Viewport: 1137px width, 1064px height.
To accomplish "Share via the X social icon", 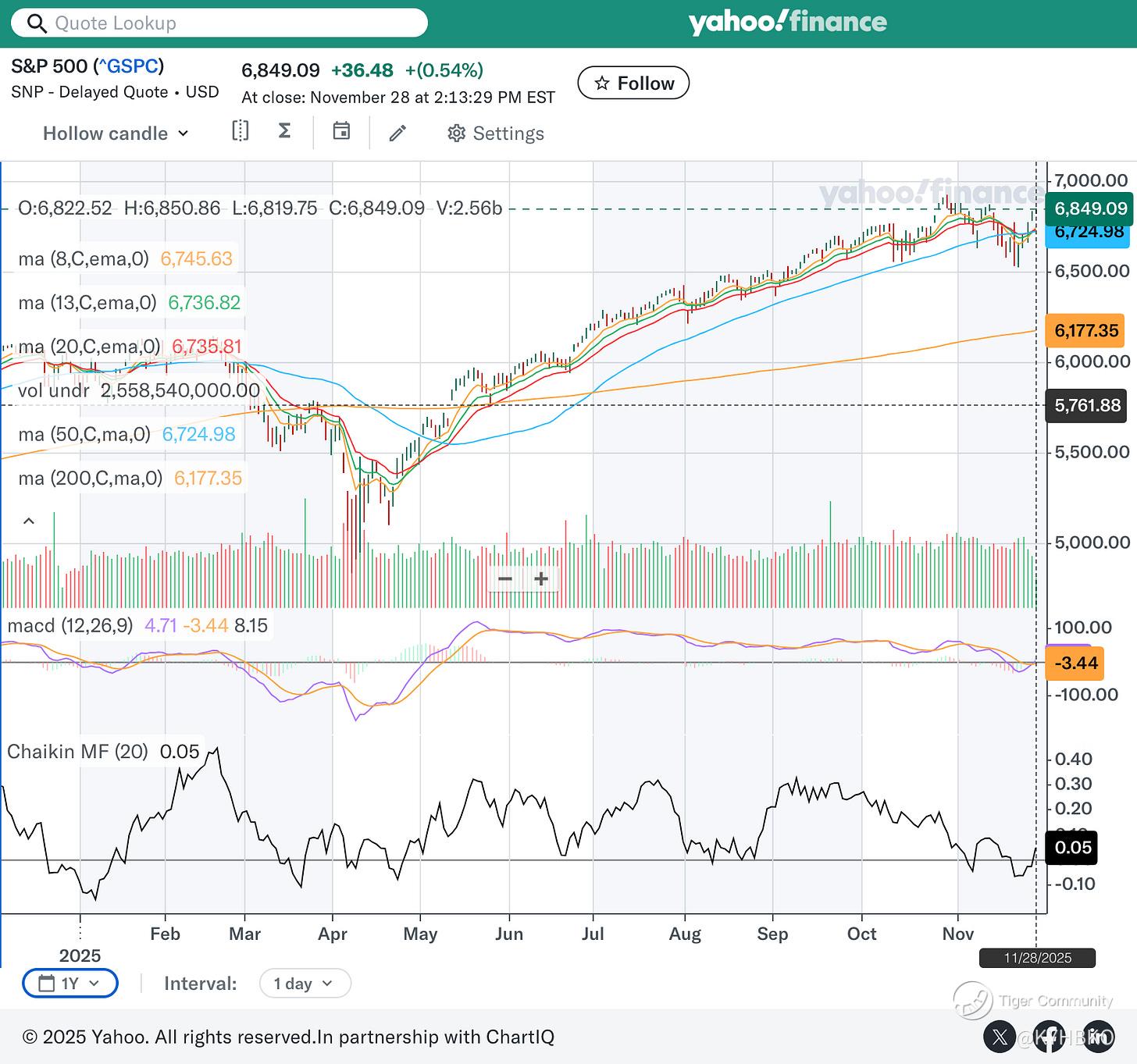I will 1000,1037.
